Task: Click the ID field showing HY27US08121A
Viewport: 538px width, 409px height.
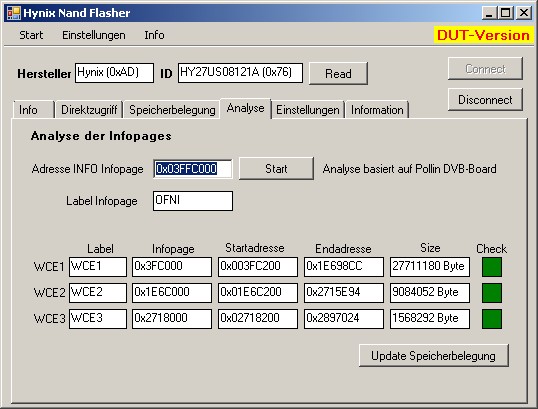Action: point(240,73)
